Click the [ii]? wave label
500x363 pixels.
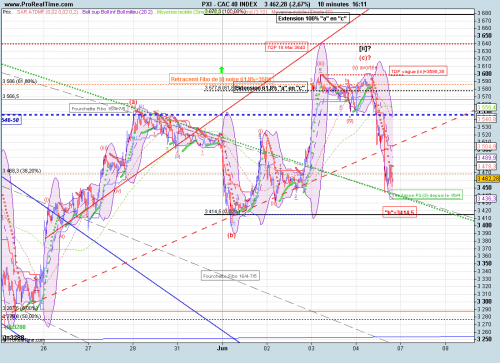click(x=365, y=49)
